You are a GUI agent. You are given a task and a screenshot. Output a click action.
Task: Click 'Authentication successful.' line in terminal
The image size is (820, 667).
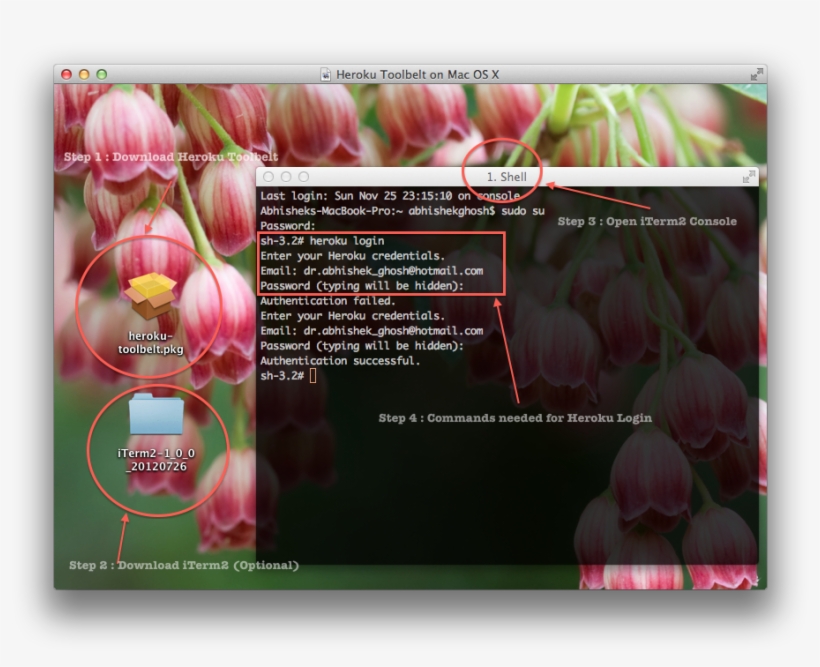[x=340, y=361]
